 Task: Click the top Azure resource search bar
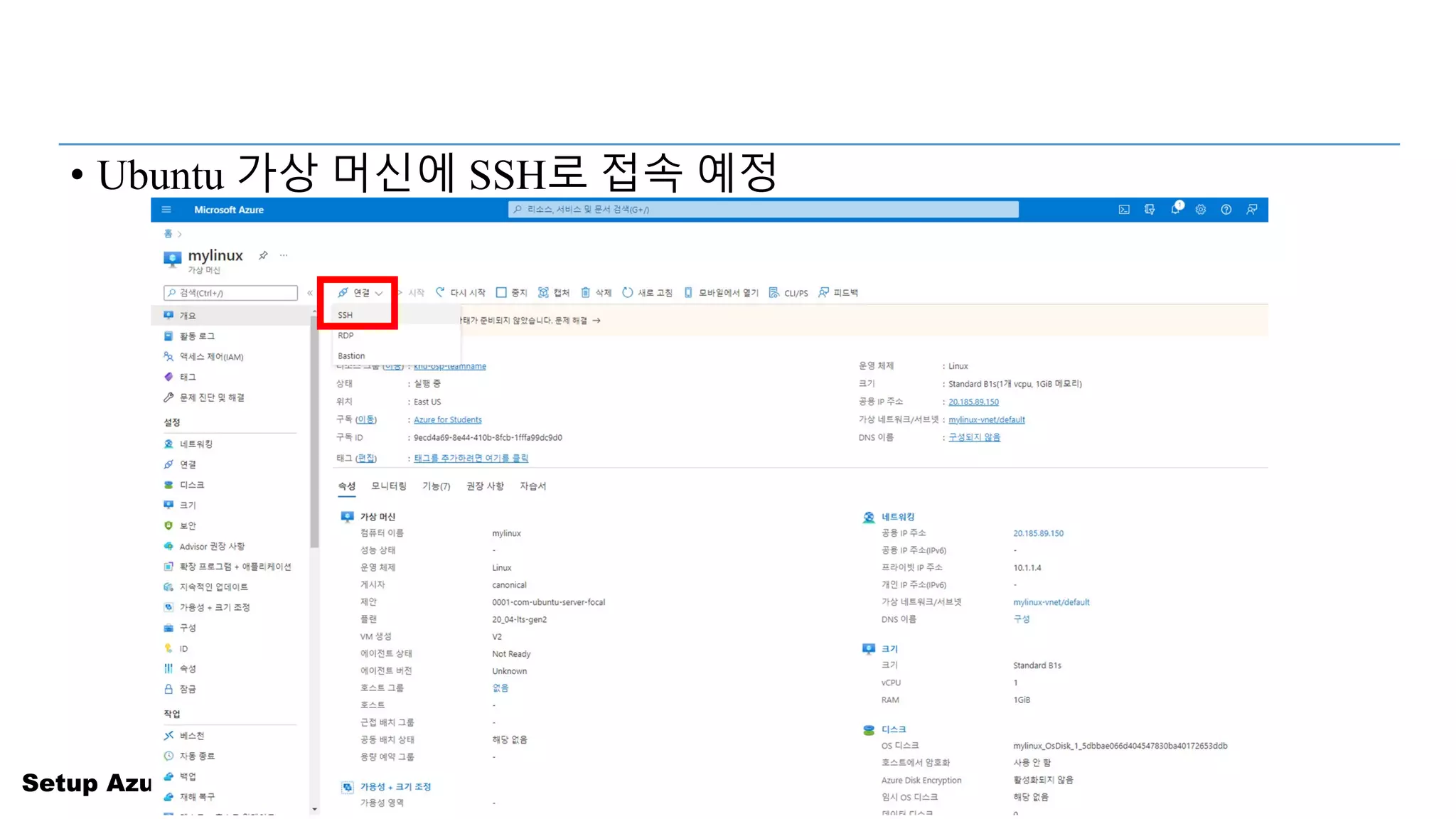(x=763, y=210)
